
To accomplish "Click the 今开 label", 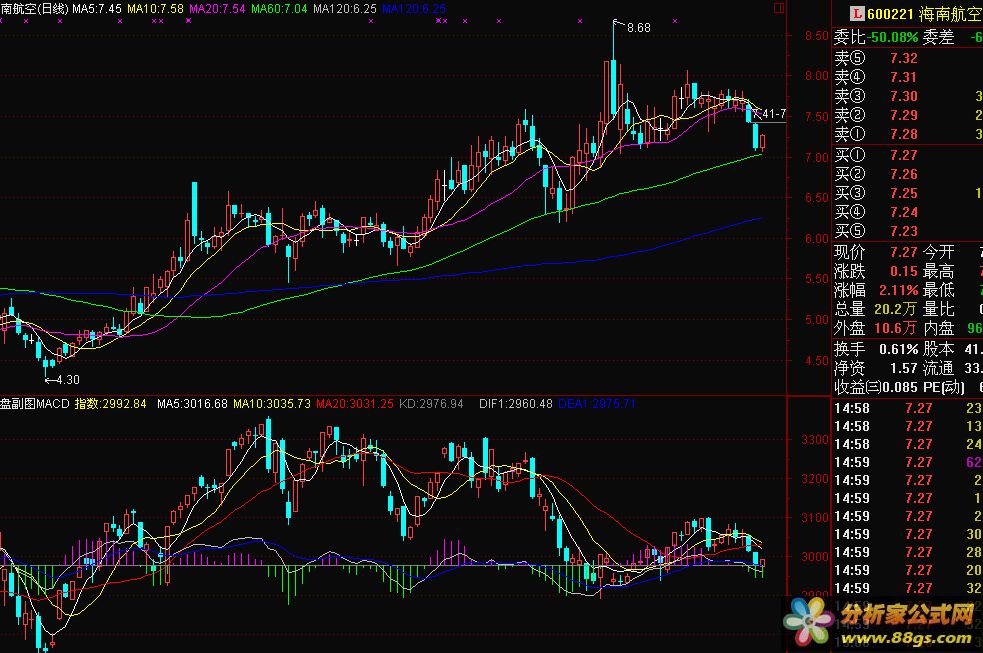I will [x=938, y=253].
